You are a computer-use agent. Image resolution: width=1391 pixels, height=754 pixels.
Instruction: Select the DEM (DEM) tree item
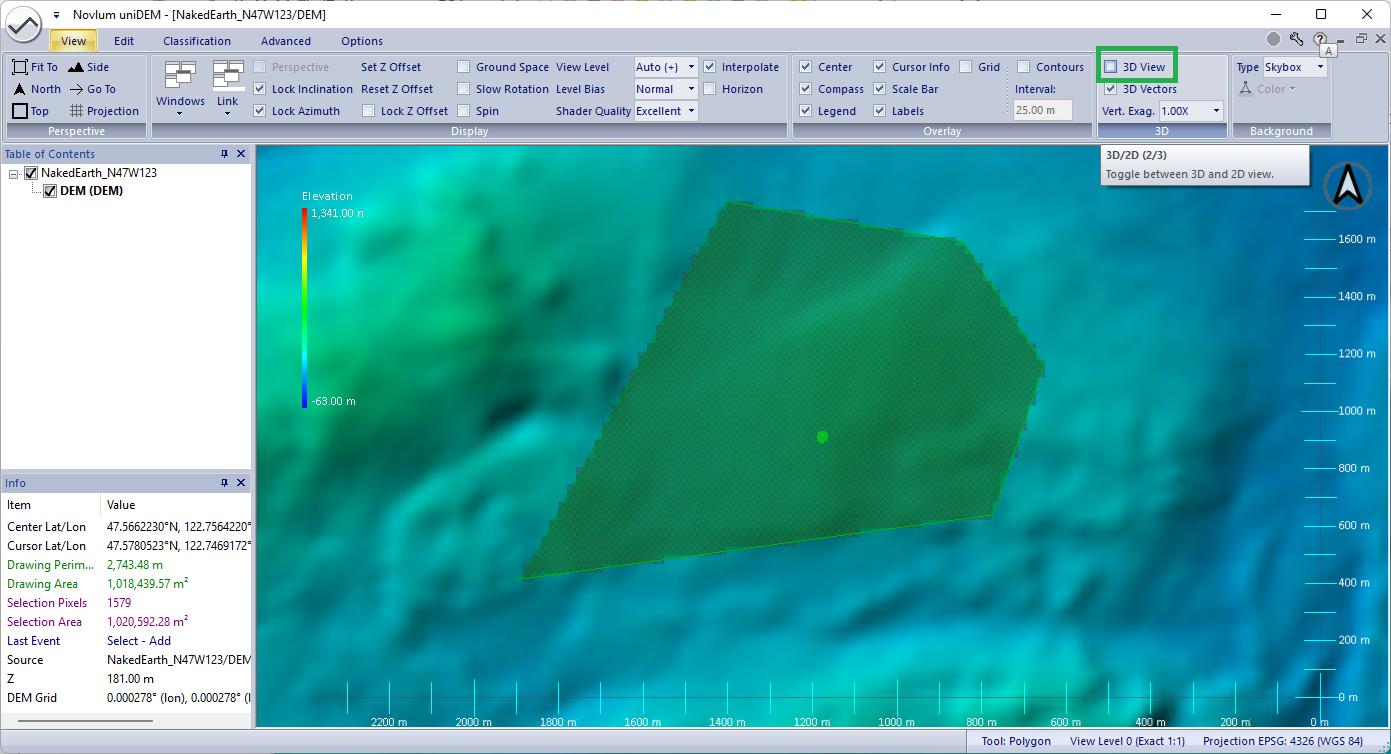click(x=92, y=191)
